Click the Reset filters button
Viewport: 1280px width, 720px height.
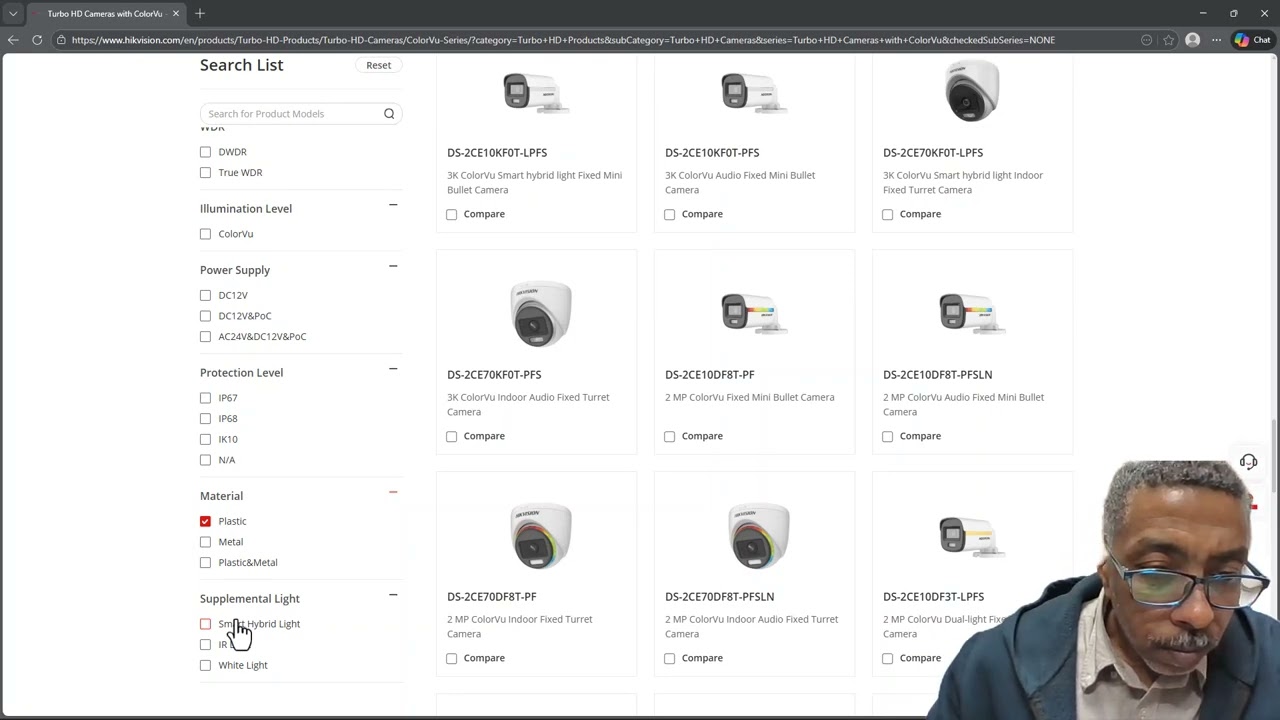tap(378, 65)
